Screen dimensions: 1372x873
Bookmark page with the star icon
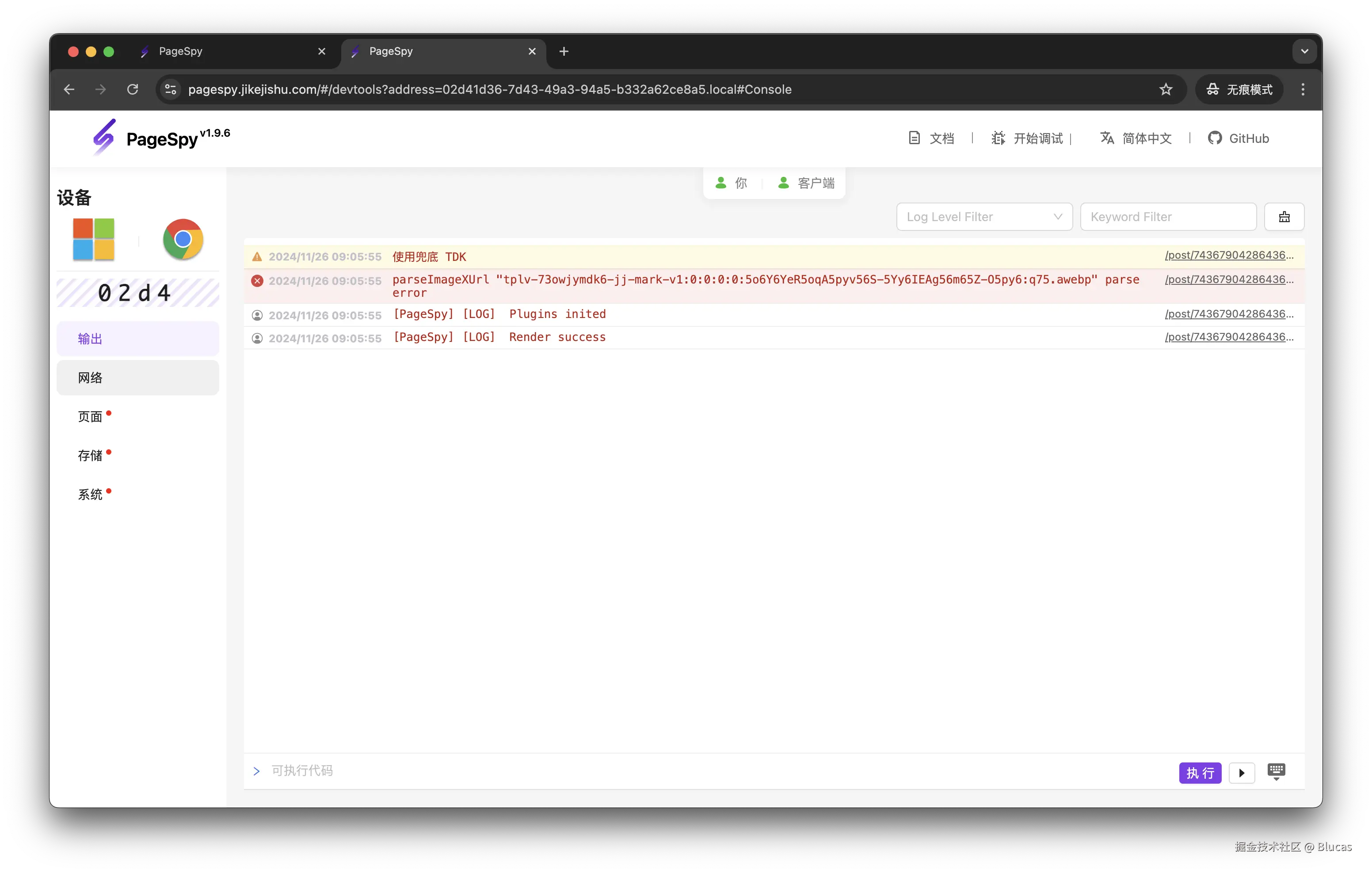coord(1166,89)
